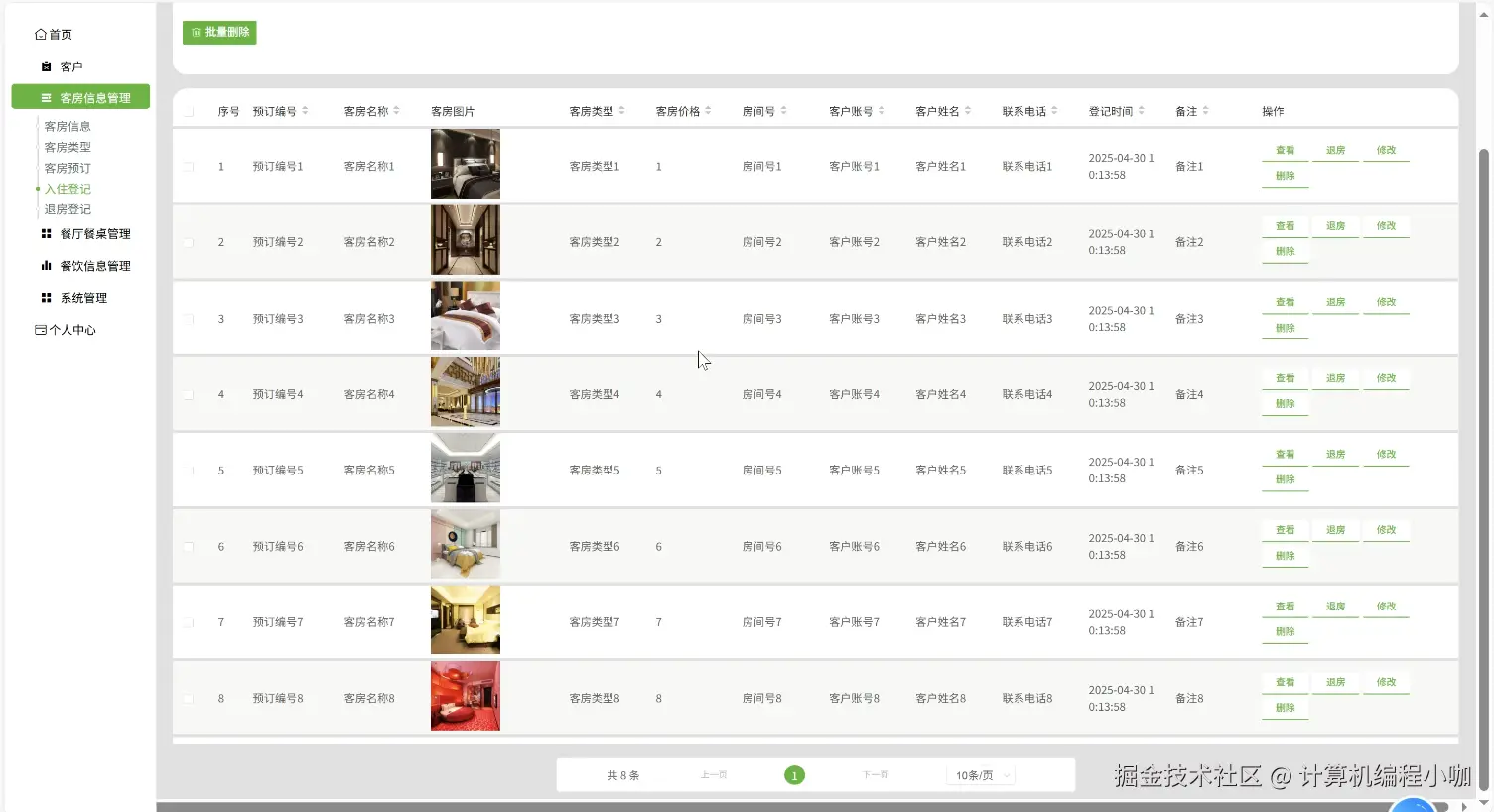The width and height of the screenshot is (1494, 812).
Task: Select the checkbox for row 预订编号4
Action: (188, 395)
